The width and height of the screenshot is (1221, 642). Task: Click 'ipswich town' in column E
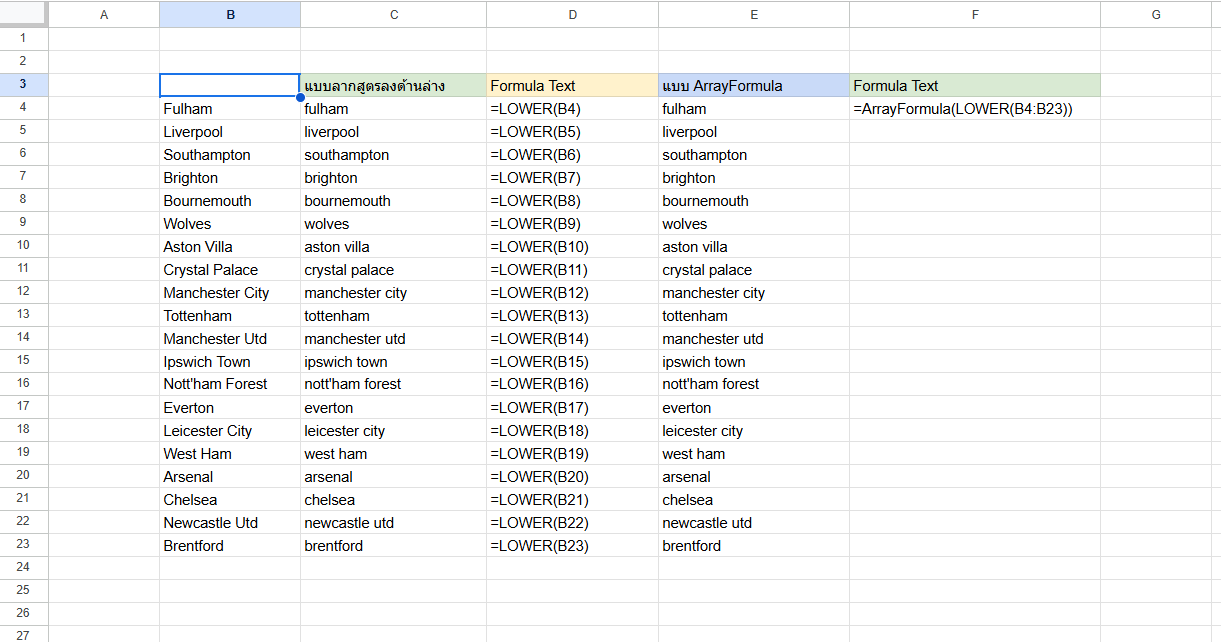[x=754, y=361]
